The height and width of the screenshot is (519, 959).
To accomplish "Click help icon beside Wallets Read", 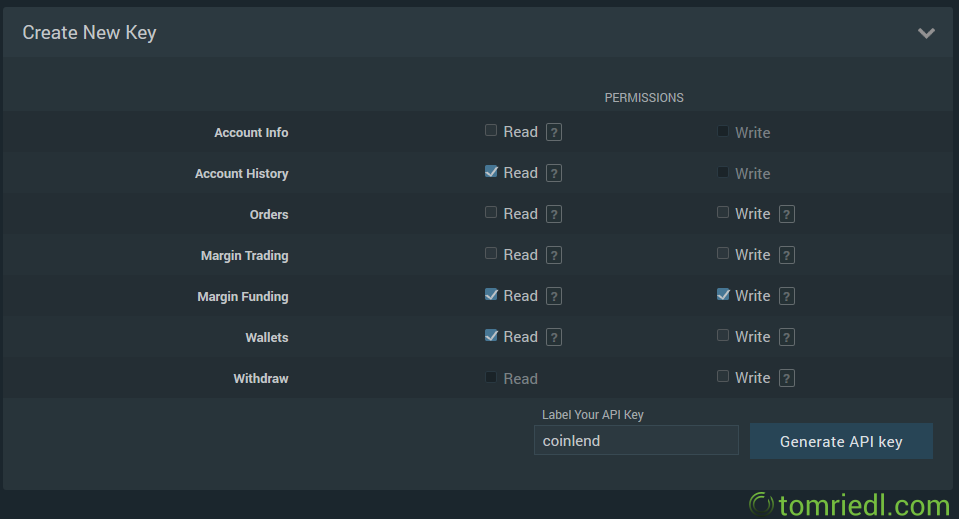I will point(554,337).
